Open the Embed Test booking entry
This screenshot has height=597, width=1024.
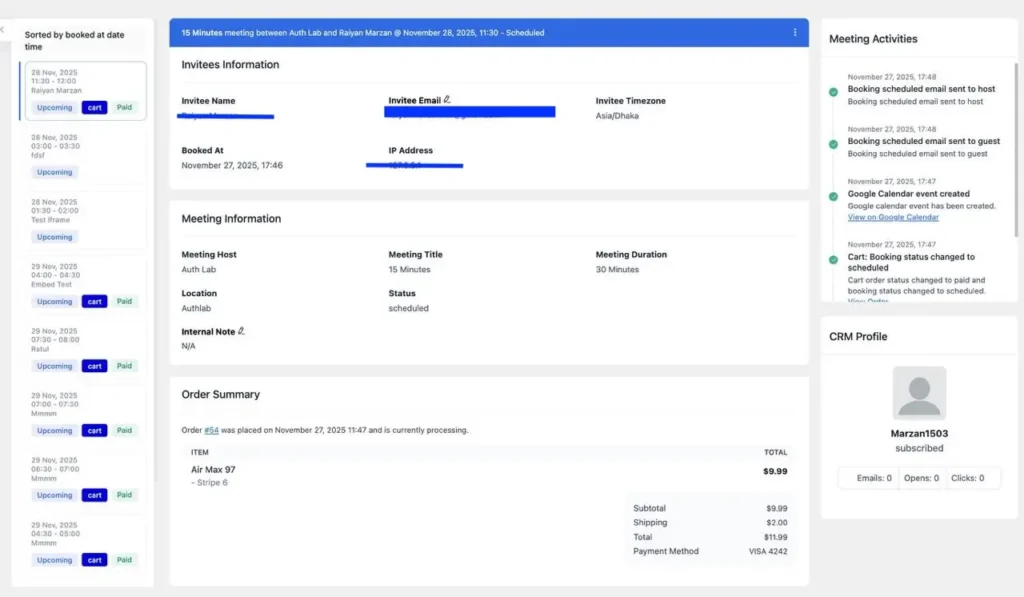pyautogui.click(x=82, y=276)
